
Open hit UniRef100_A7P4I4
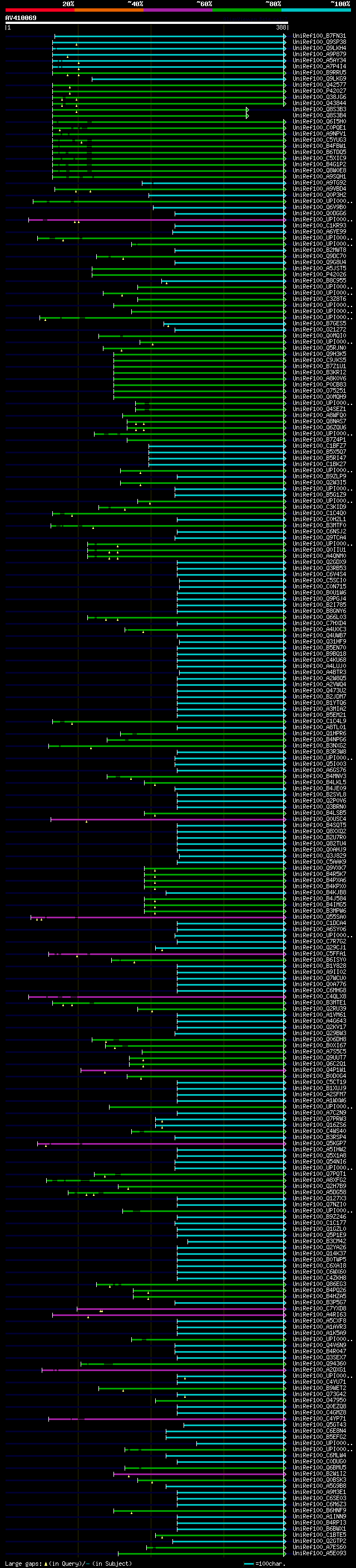319,66
